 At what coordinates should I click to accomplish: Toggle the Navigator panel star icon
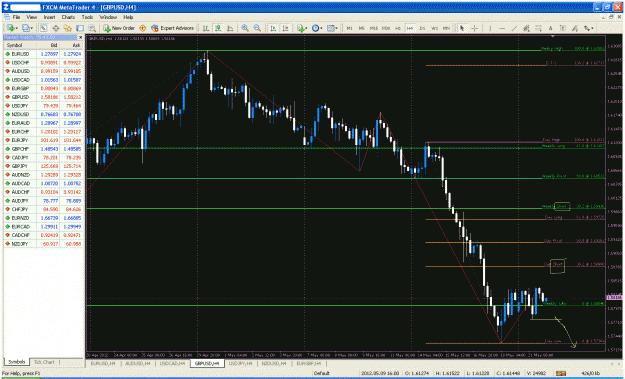tap(67, 28)
